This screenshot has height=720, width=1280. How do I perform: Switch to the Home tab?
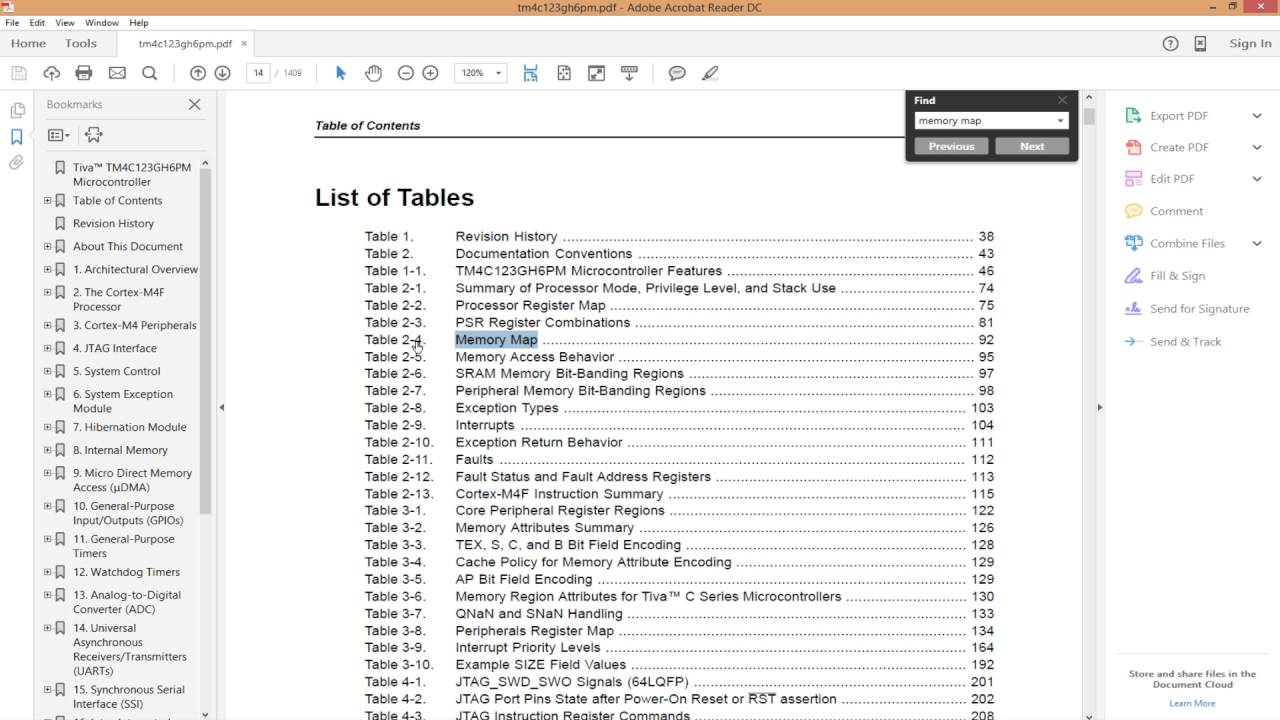point(28,43)
